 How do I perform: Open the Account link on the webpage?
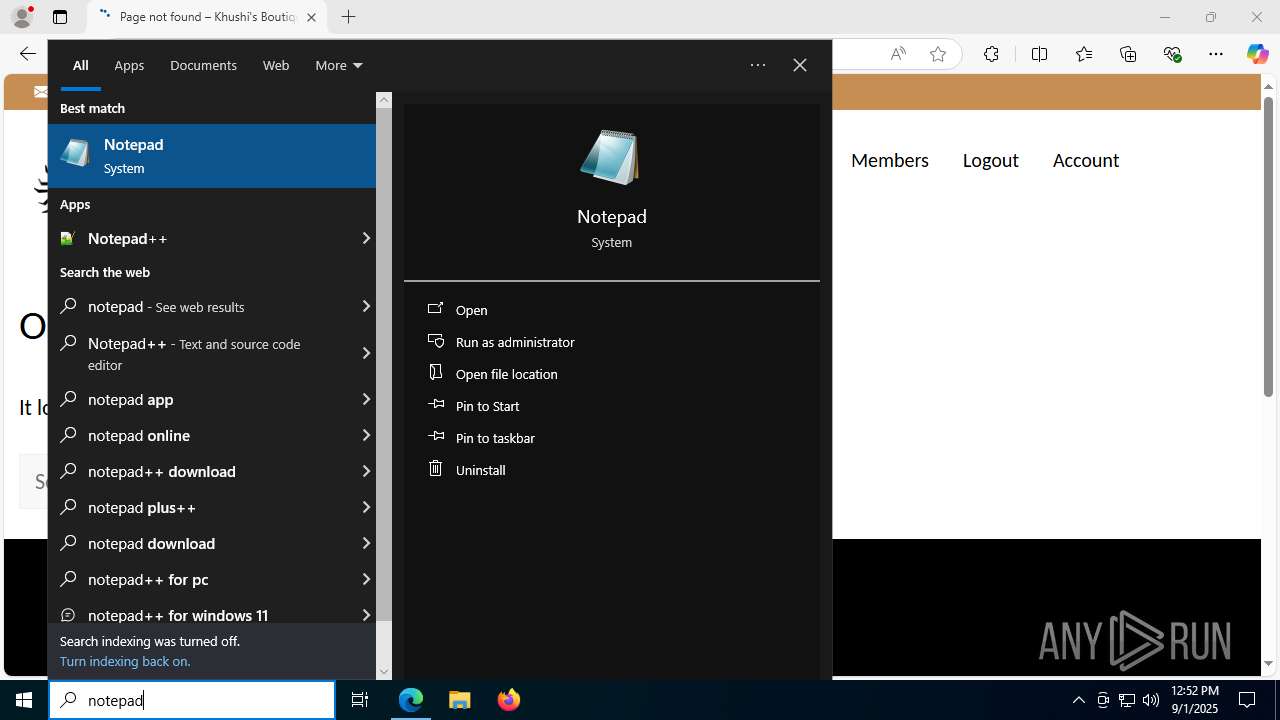1086,160
